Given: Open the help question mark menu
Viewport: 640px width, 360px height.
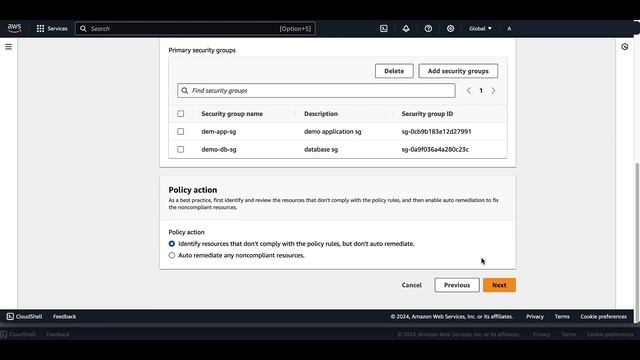Looking at the screenshot, I should tap(428, 29).
